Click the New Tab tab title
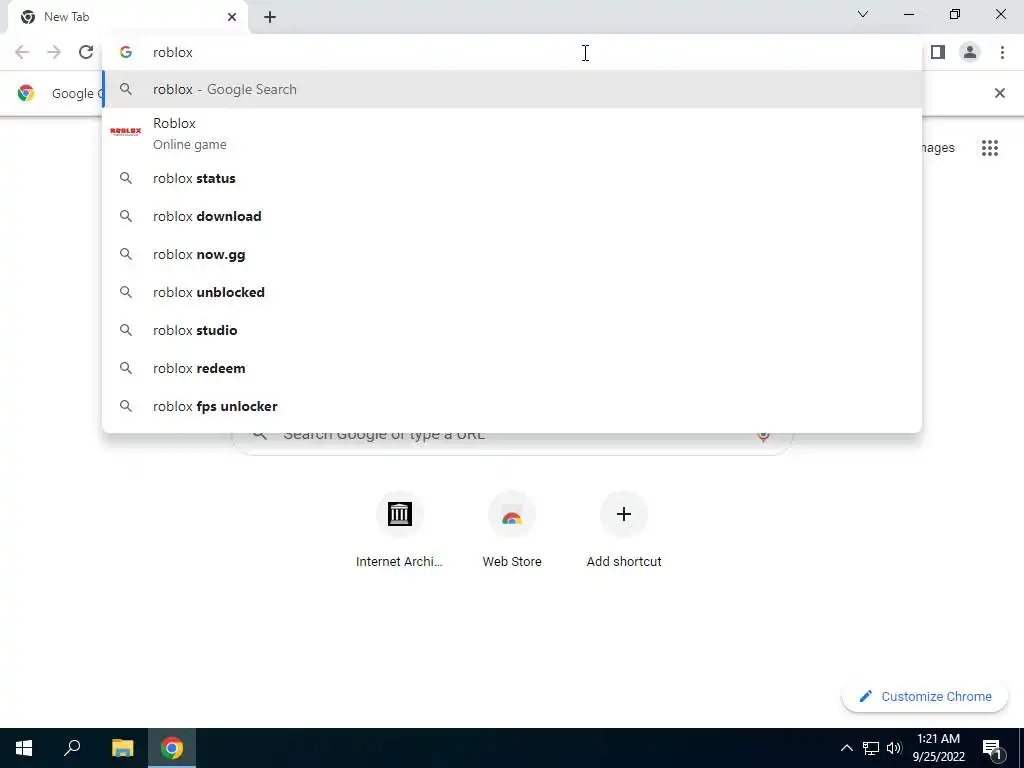Screen dimensions: 1024x768 coord(67,17)
